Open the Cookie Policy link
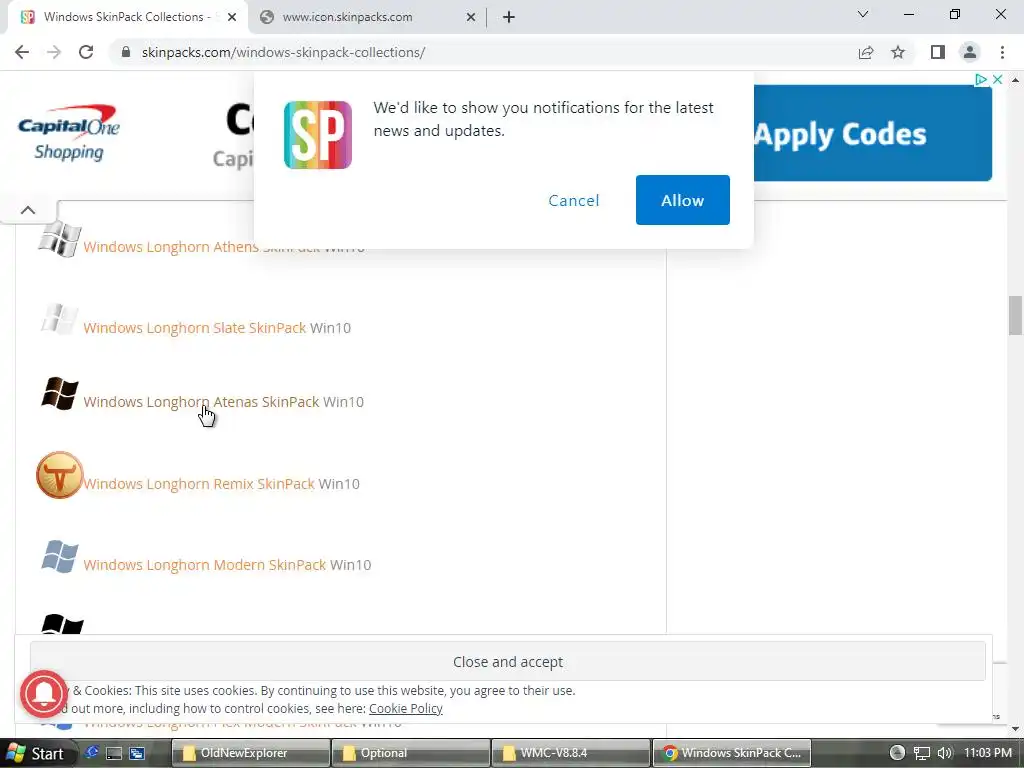This screenshot has height=768, width=1024. click(406, 709)
